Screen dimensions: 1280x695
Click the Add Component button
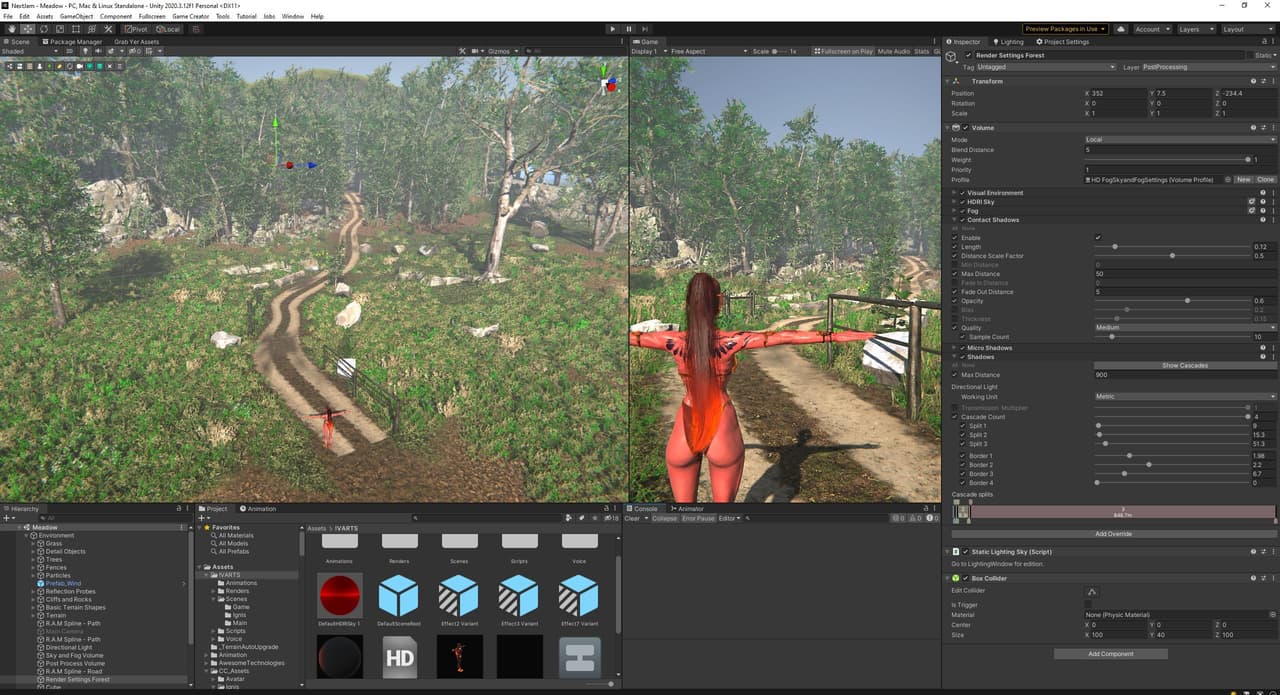(1111, 654)
